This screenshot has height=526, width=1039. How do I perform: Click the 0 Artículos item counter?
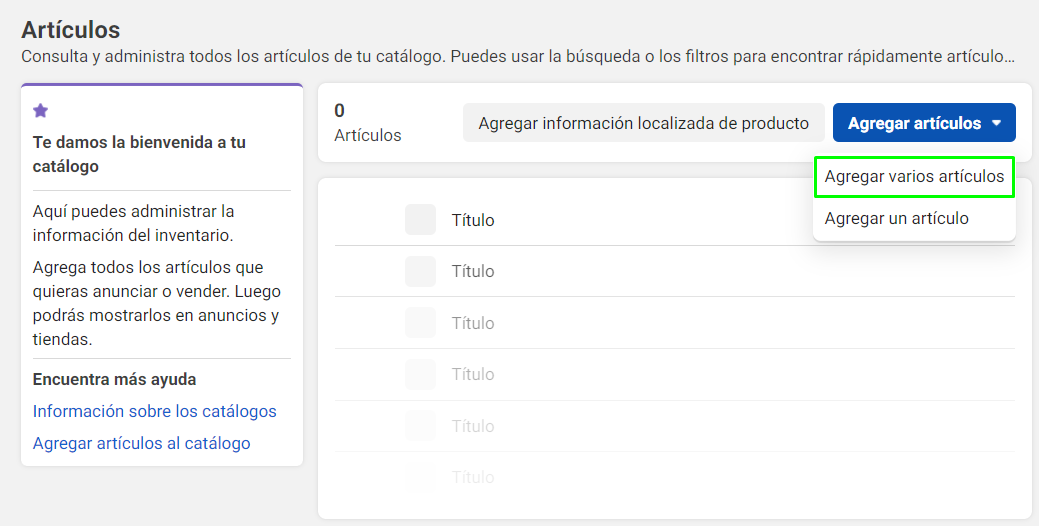368,123
